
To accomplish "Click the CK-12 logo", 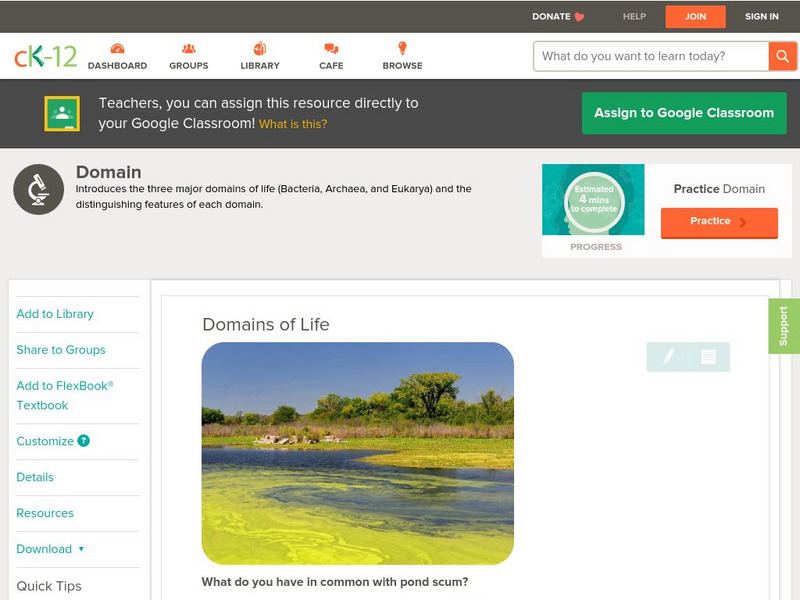I will point(45,56).
